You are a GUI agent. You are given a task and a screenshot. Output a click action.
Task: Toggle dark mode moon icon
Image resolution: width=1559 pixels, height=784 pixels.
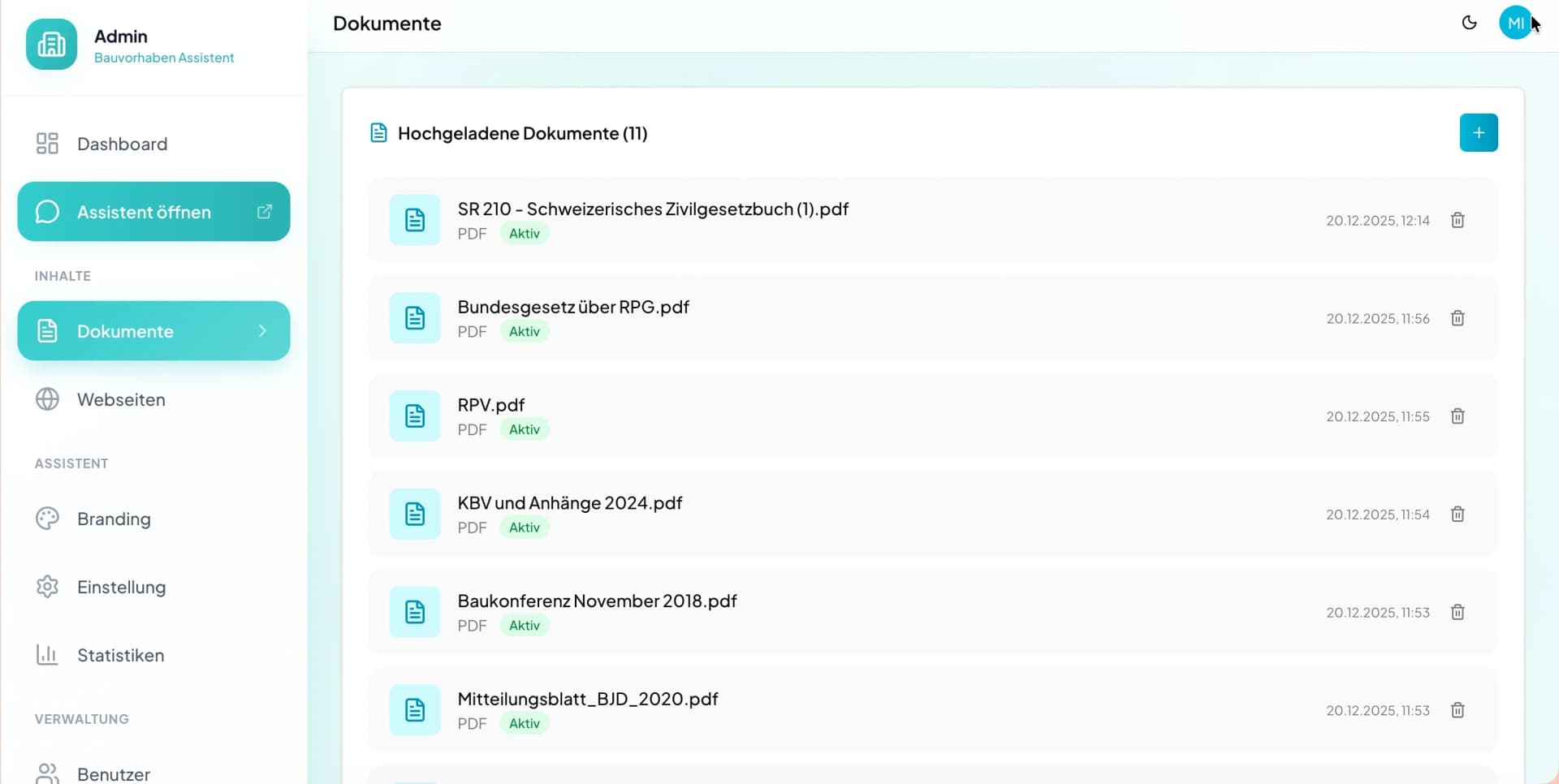click(1469, 23)
